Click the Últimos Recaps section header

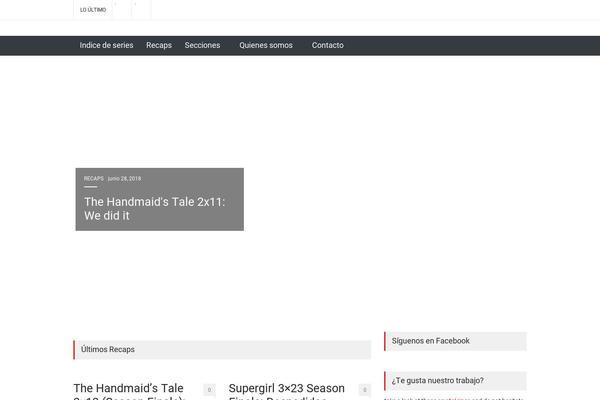[x=222, y=349]
